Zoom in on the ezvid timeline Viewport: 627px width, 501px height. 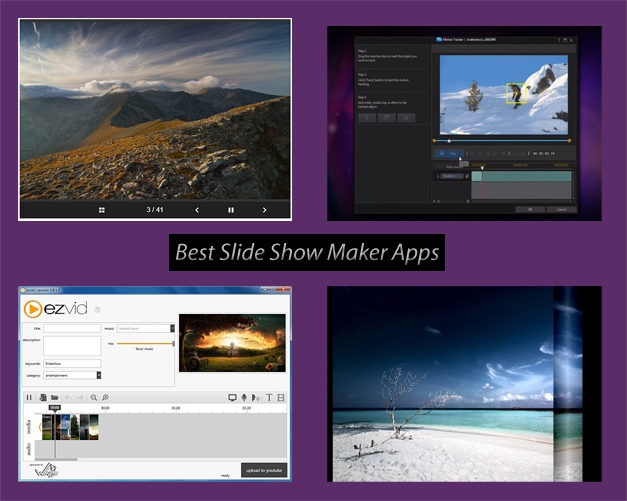pyautogui.click(x=93, y=397)
